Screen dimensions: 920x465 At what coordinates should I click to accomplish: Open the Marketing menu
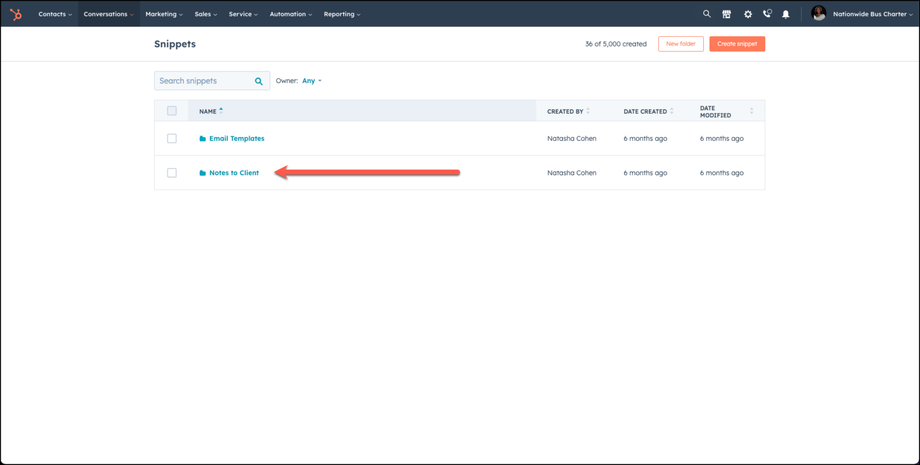coord(164,14)
